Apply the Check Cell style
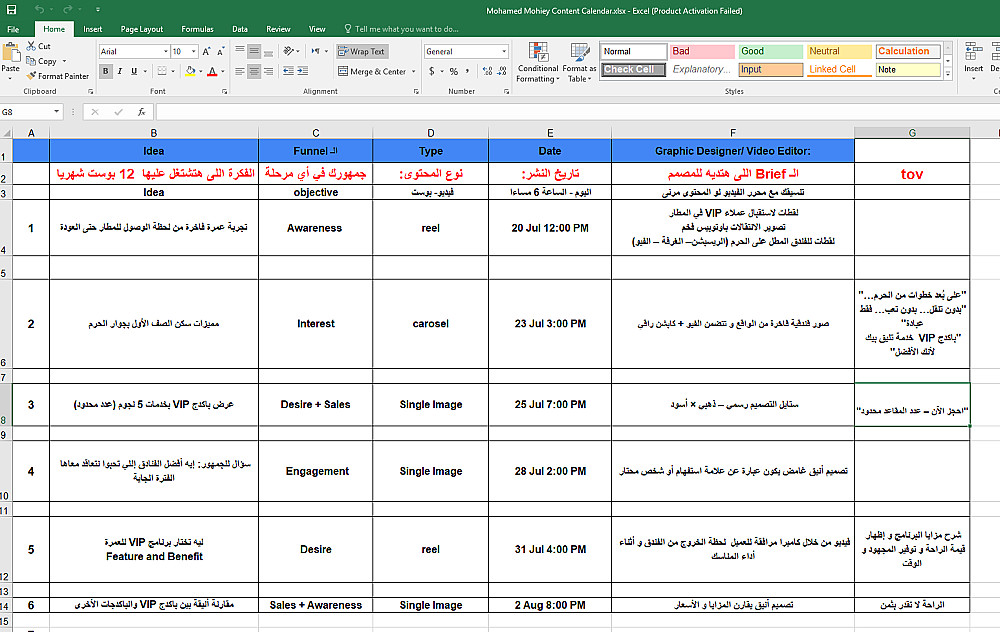The width and height of the screenshot is (1000, 632). click(633, 70)
